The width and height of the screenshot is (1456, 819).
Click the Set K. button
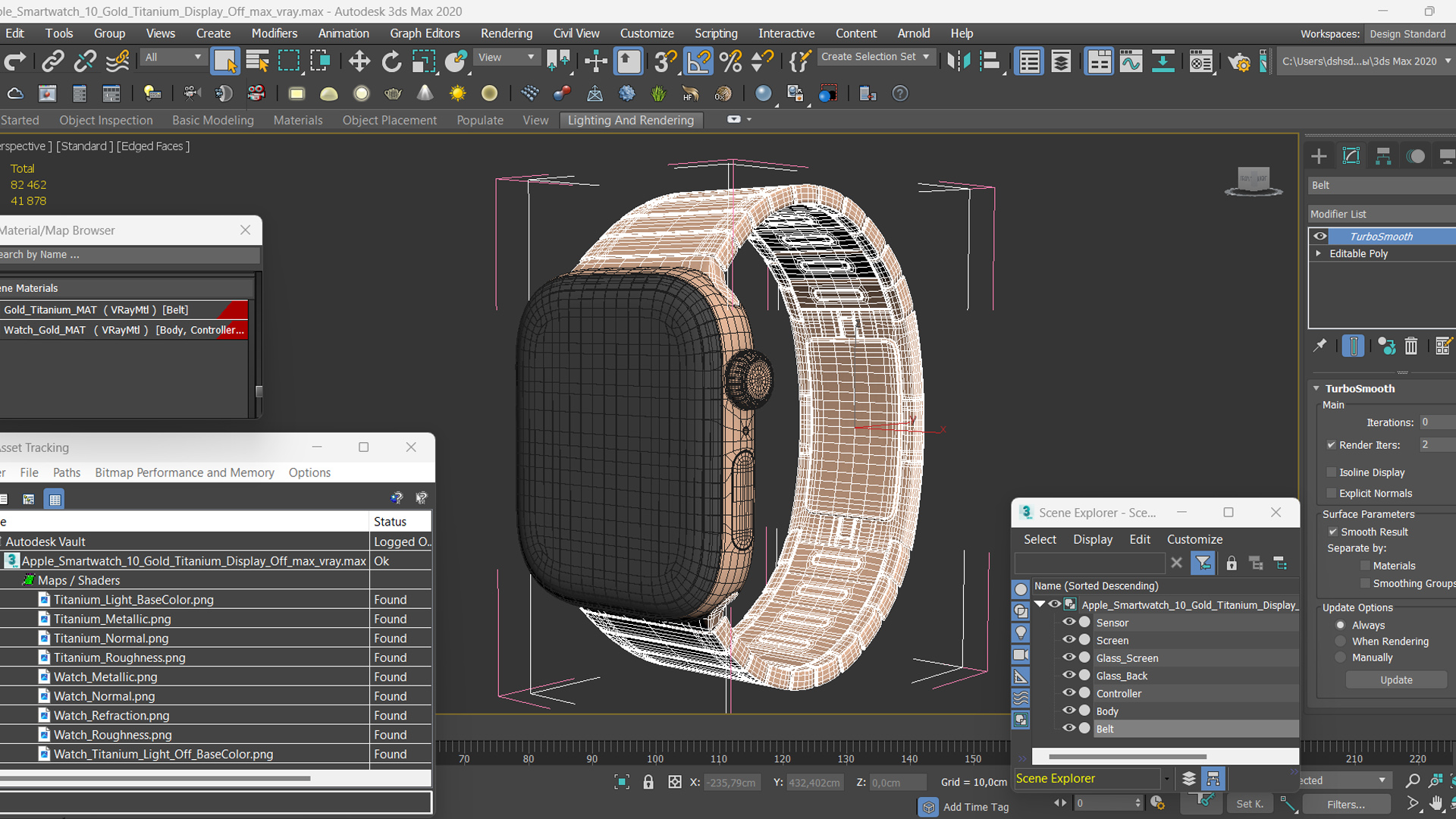tap(1250, 805)
